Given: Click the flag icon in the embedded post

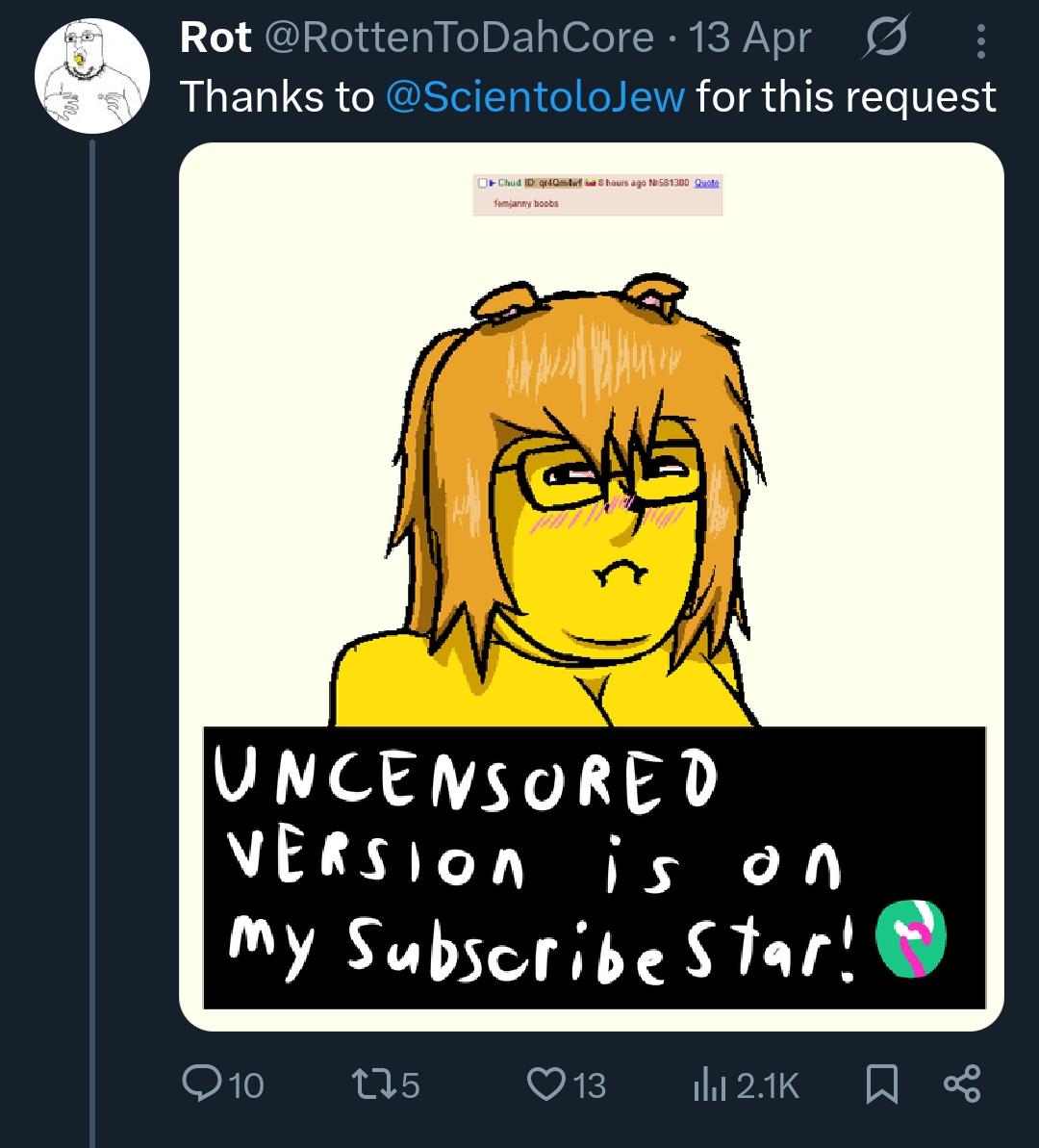Looking at the screenshot, I should (593, 183).
